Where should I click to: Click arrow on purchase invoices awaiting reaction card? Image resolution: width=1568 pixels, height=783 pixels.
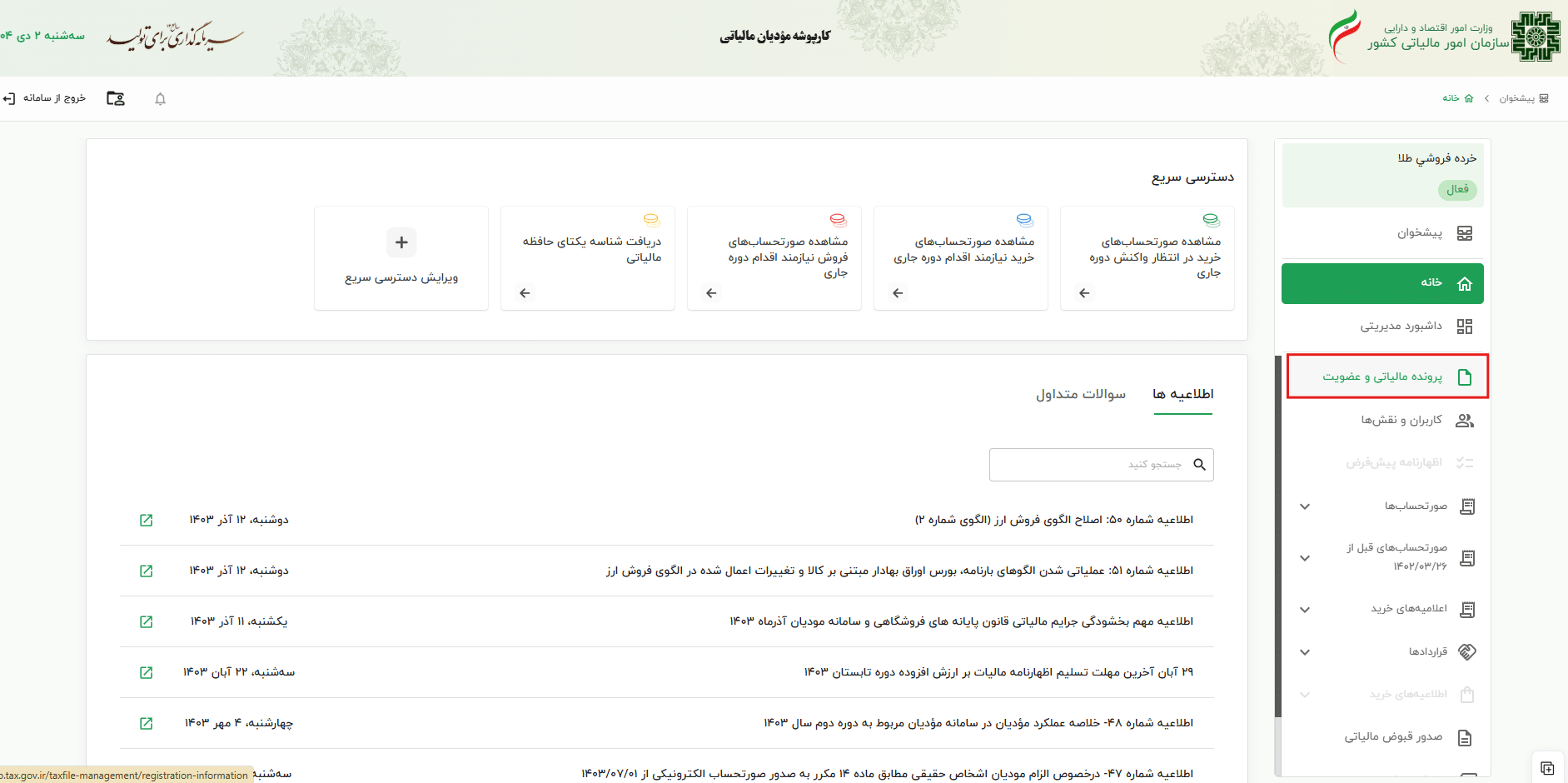click(x=1084, y=293)
